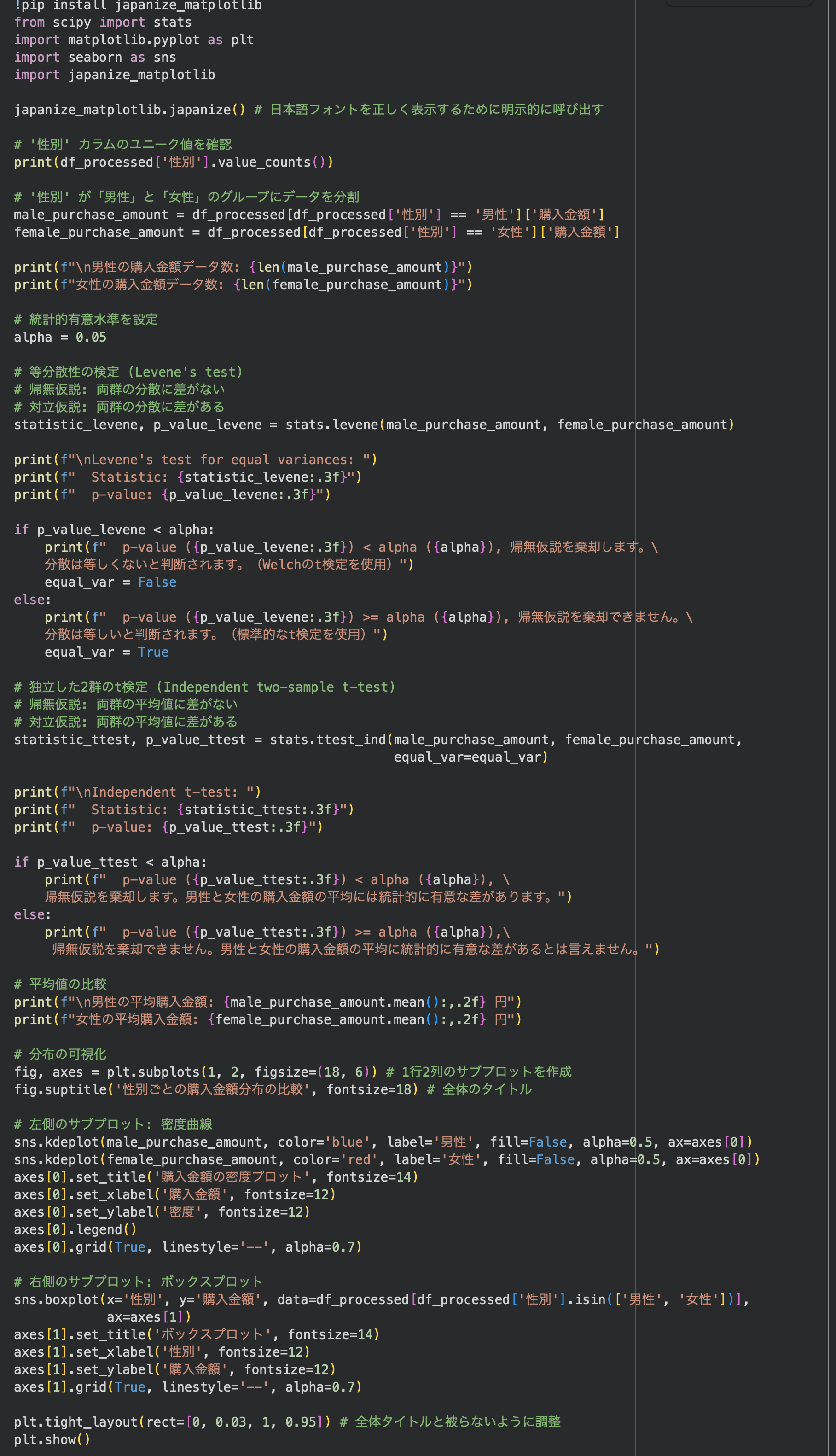Click the 'equal_var=equal_var)' continuation line
Viewport: 836px width, 1456px height.
point(471,757)
